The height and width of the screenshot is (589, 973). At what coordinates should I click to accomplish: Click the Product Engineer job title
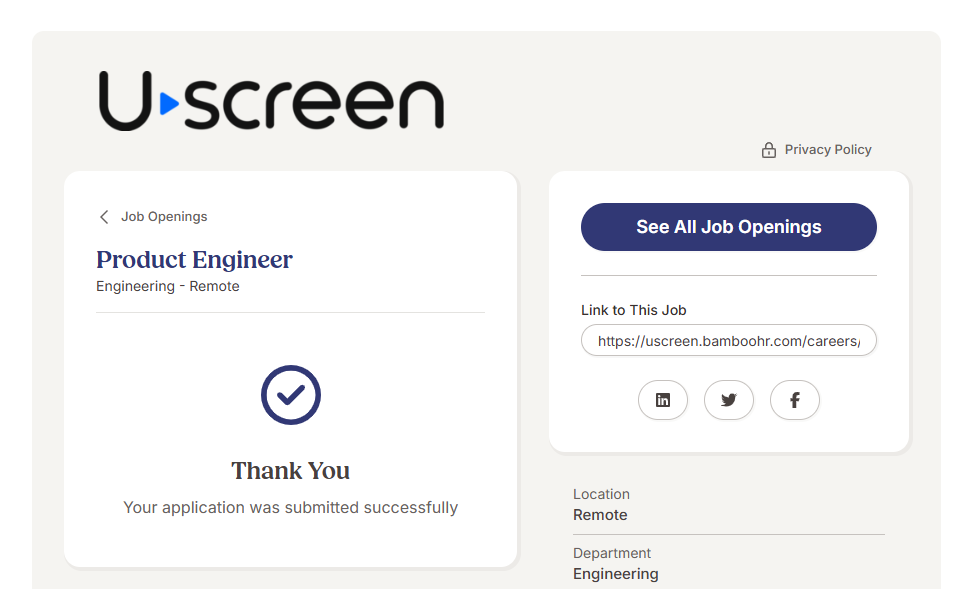coord(194,260)
